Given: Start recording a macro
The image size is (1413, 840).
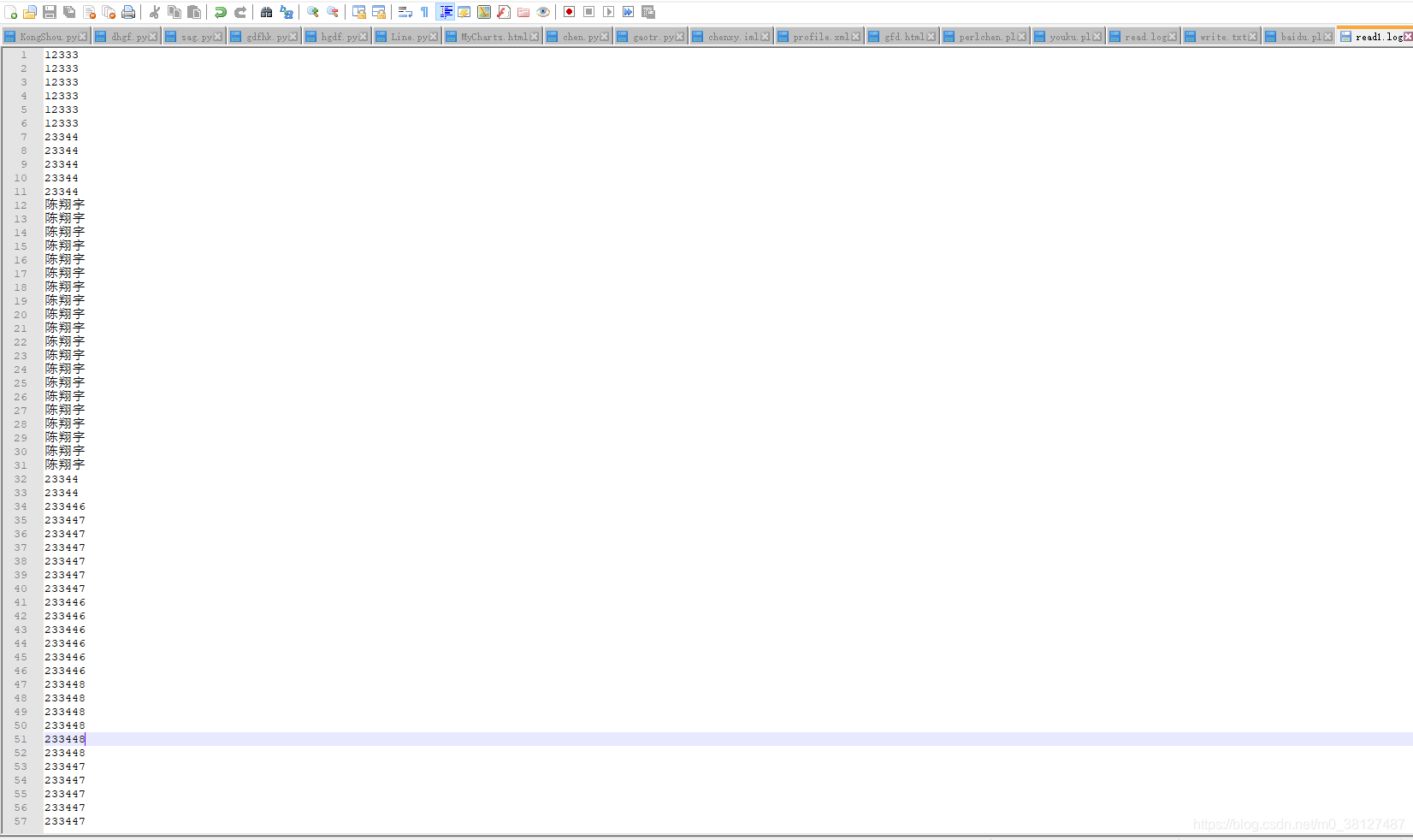Looking at the screenshot, I should (570, 12).
